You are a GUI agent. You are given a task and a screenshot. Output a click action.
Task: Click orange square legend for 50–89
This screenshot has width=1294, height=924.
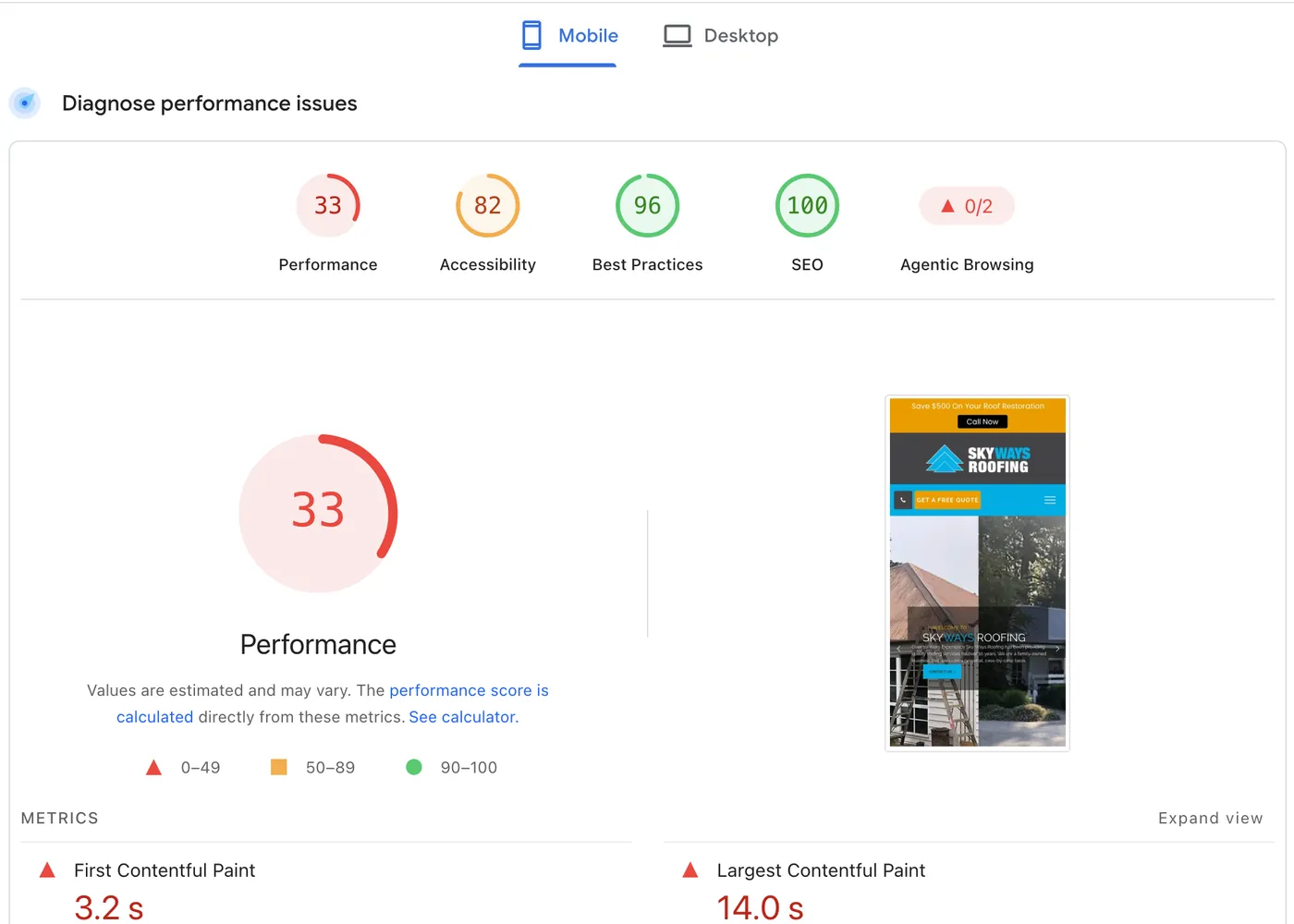pyautogui.click(x=278, y=767)
